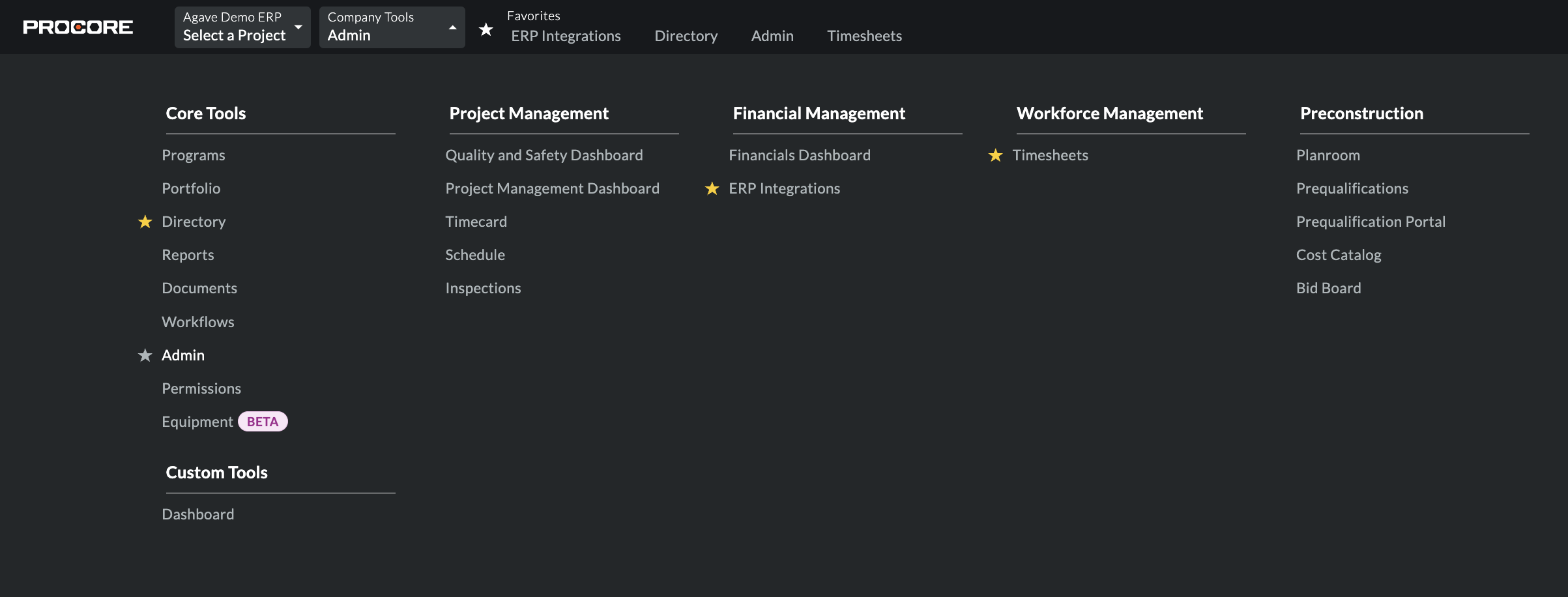Open the Documents tool
Screen dimensions: 1568x597
pos(199,288)
